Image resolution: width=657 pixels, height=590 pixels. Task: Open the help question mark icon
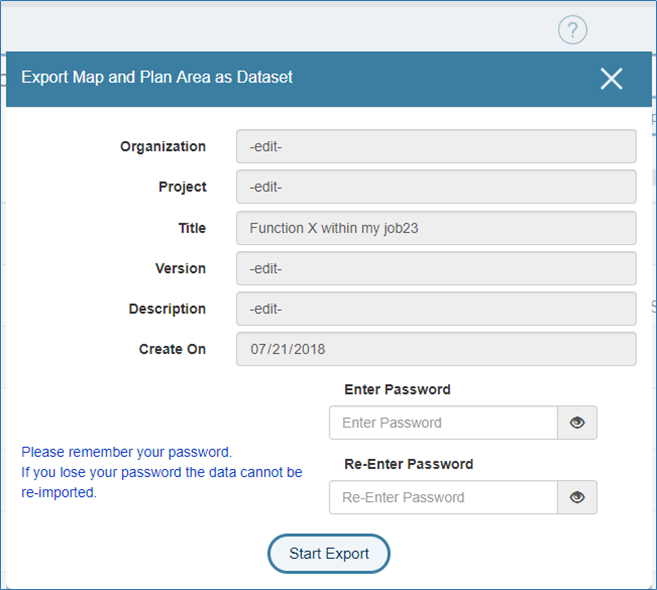click(572, 30)
